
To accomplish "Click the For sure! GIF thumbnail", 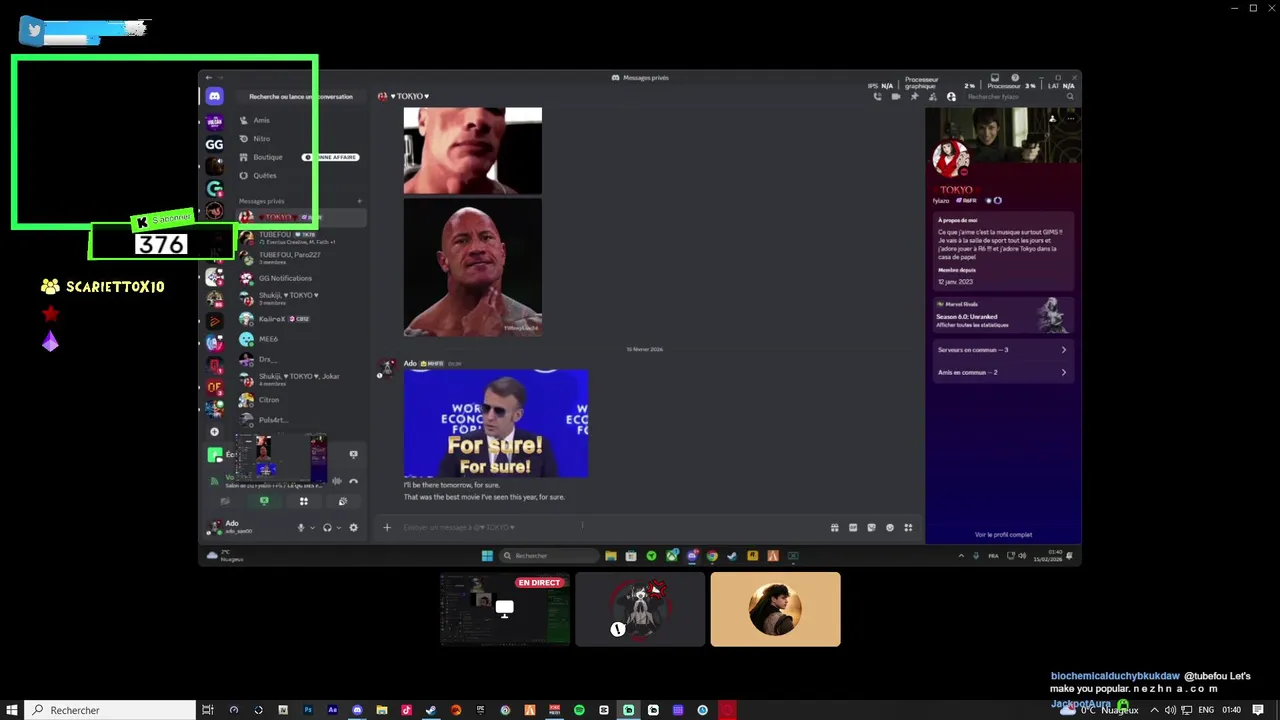I will (496, 423).
